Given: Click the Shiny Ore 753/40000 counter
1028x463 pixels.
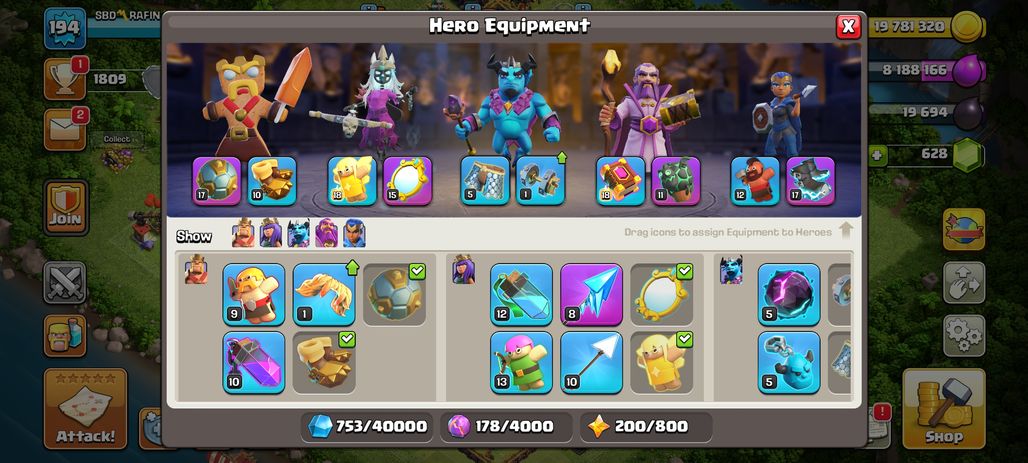Looking at the screenshot, I should (366, 426).
